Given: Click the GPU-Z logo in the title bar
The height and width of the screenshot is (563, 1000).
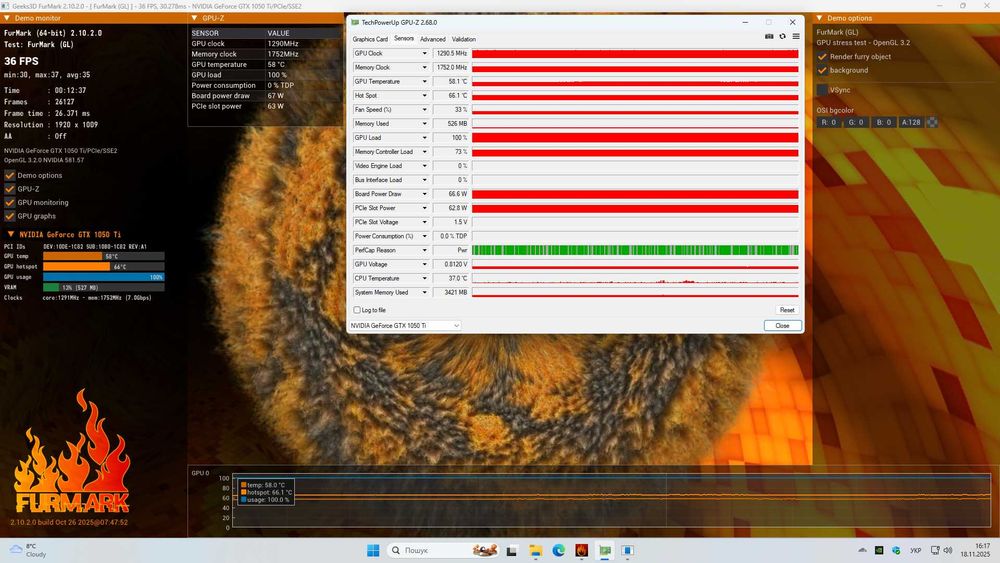Looking at the screenshot, I should pos(355,22).
